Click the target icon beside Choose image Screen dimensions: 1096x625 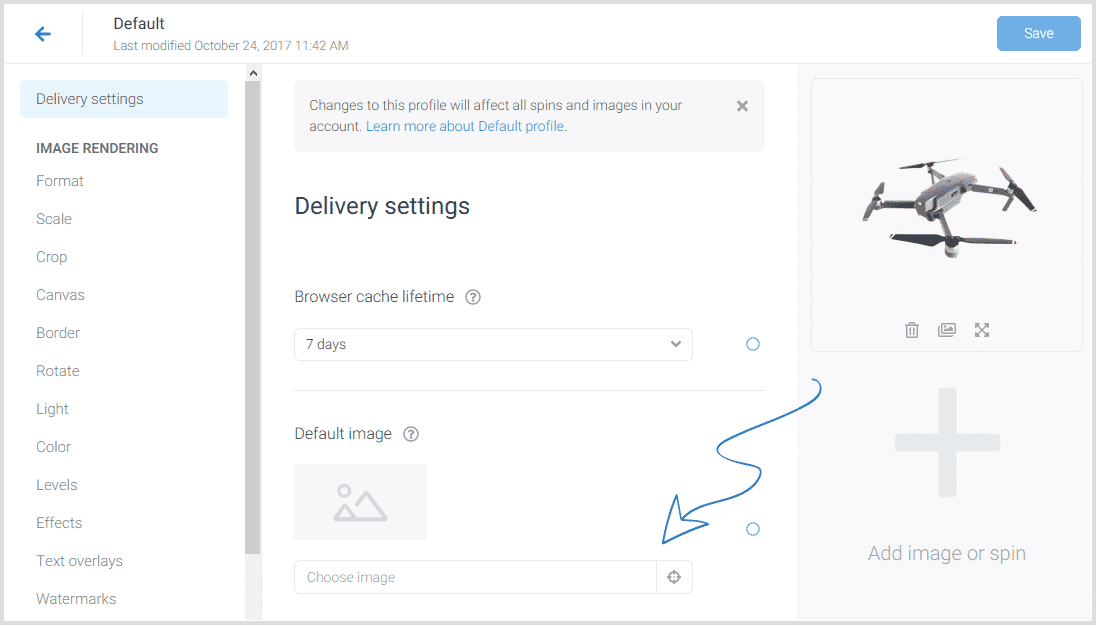coord(674,577)
